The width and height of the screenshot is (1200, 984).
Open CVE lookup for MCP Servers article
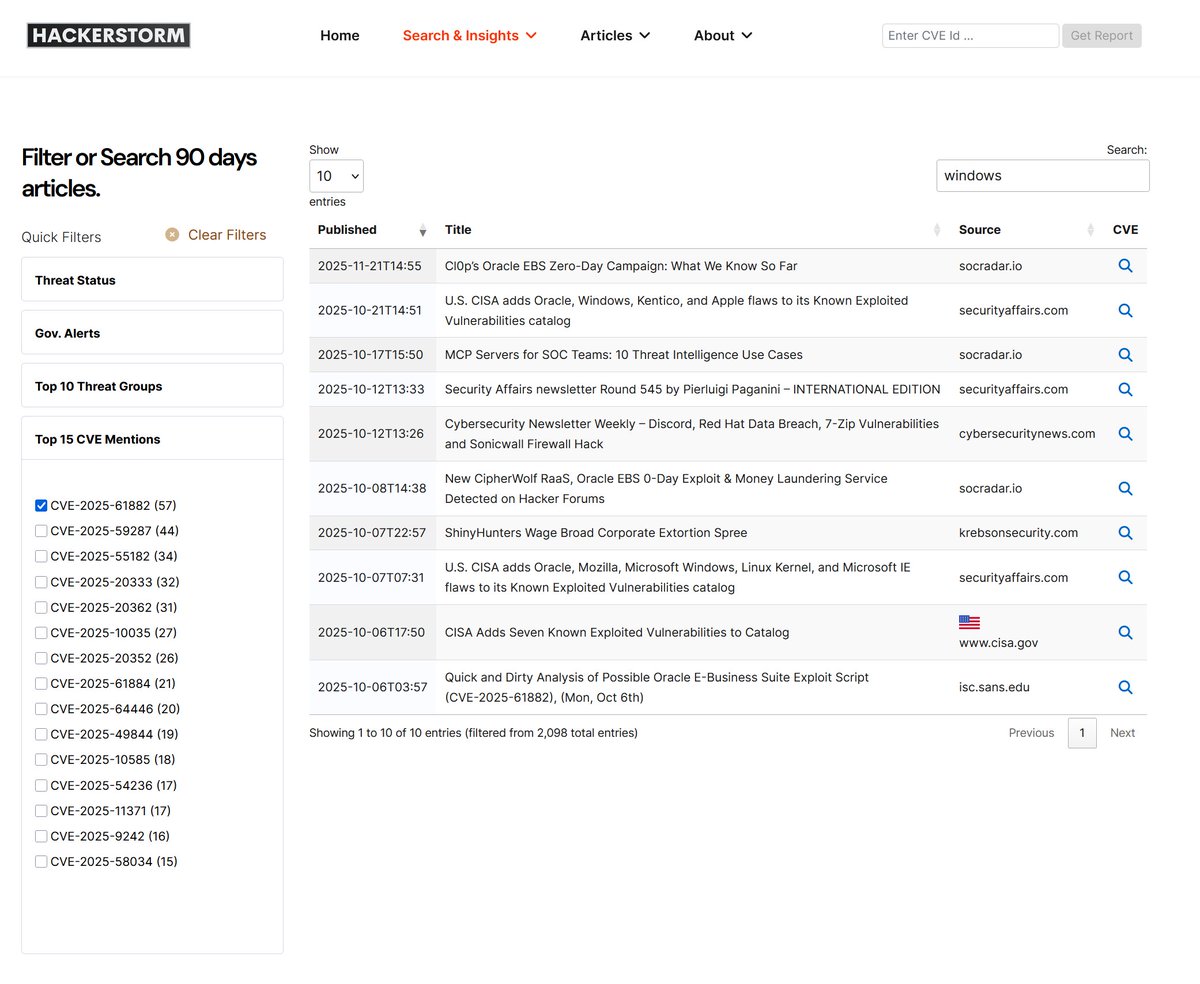(1125, 355)
